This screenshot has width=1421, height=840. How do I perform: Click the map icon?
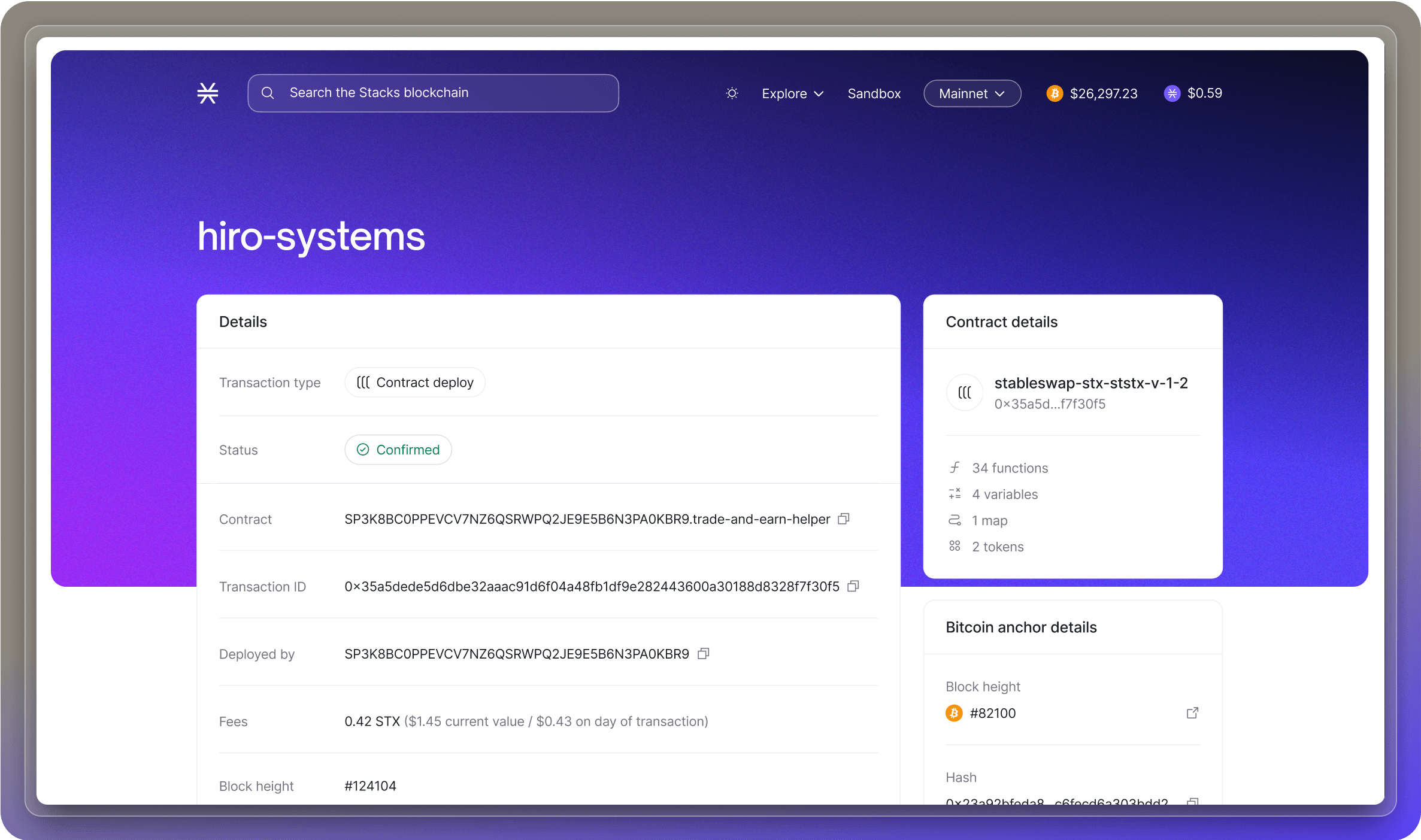(955, 520)
